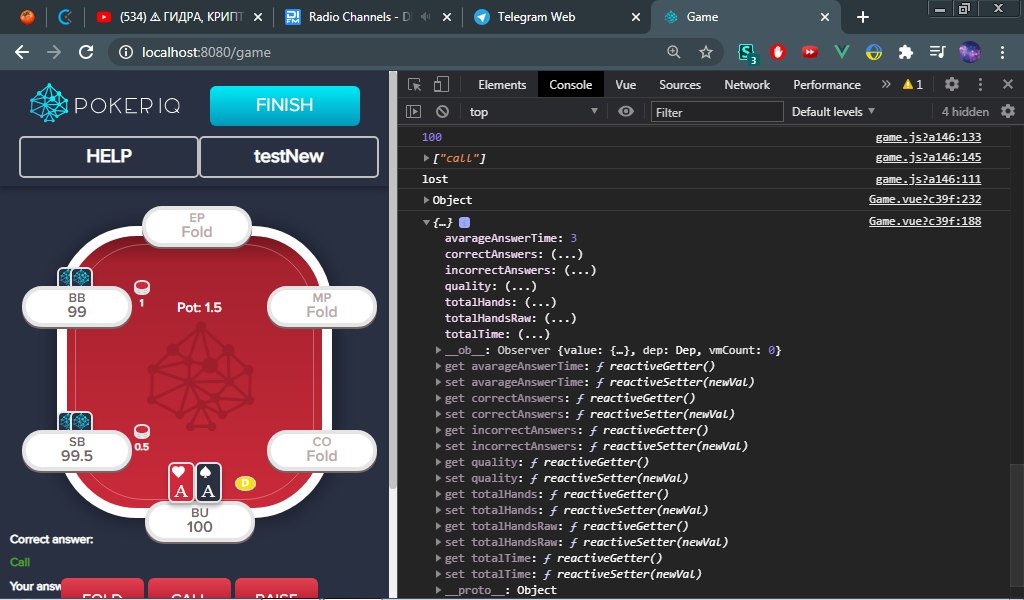Open console settings gear
The width and height of the screenshot is (1024, 600).
[x=1008, y=112]
